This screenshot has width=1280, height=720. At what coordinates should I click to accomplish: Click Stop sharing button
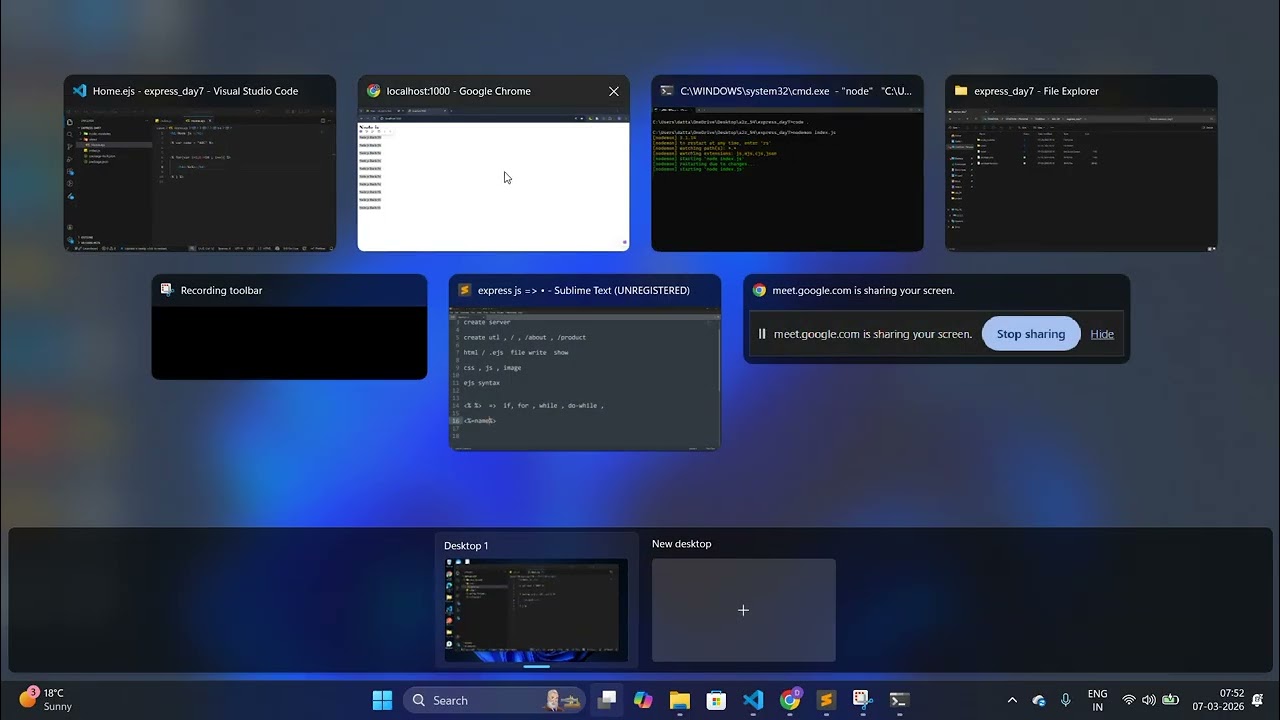(1031, 334)
